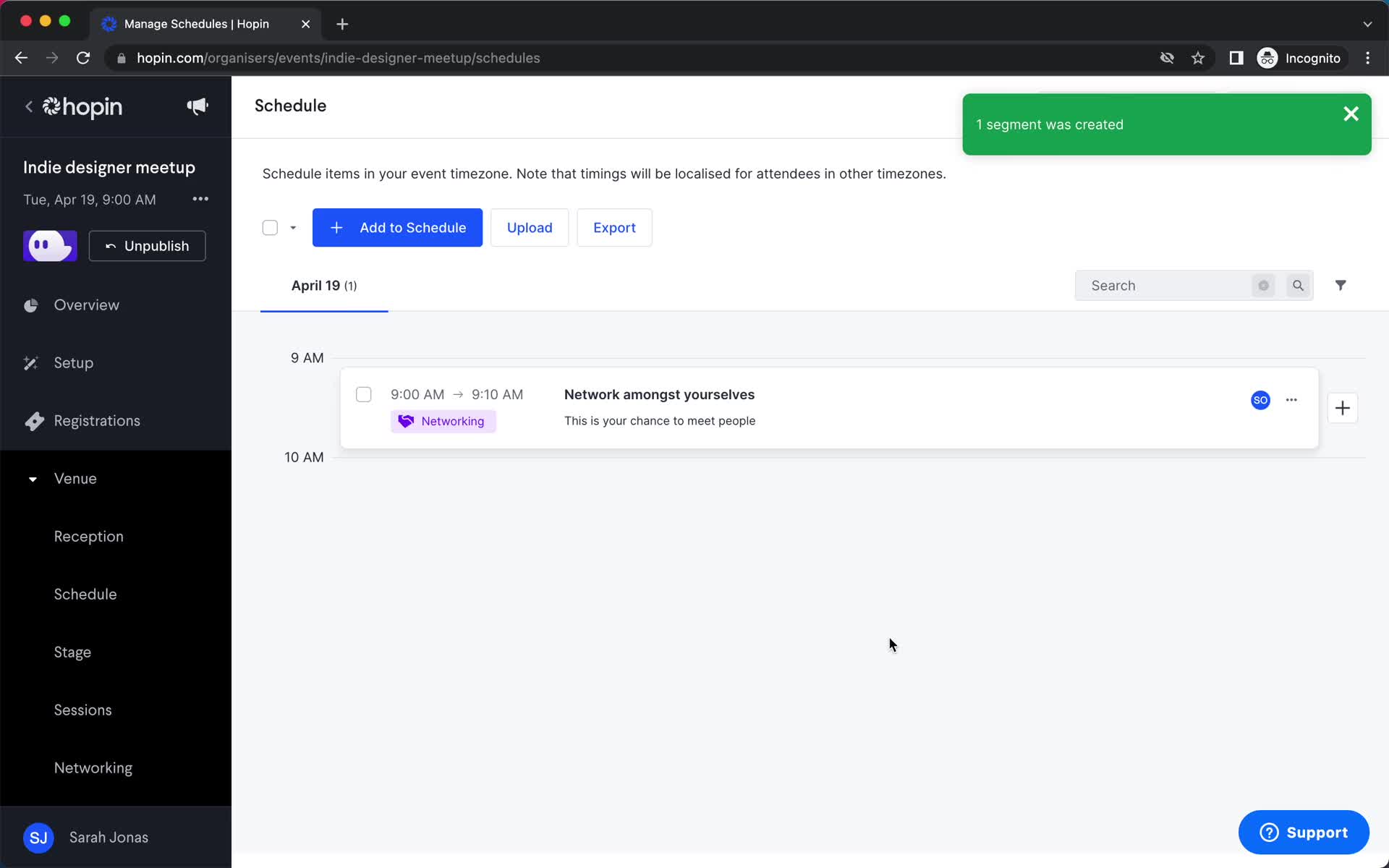Click the Export button
Image resolution: width=1389 pixels, height=868 pixels.
tap(615, 227)
